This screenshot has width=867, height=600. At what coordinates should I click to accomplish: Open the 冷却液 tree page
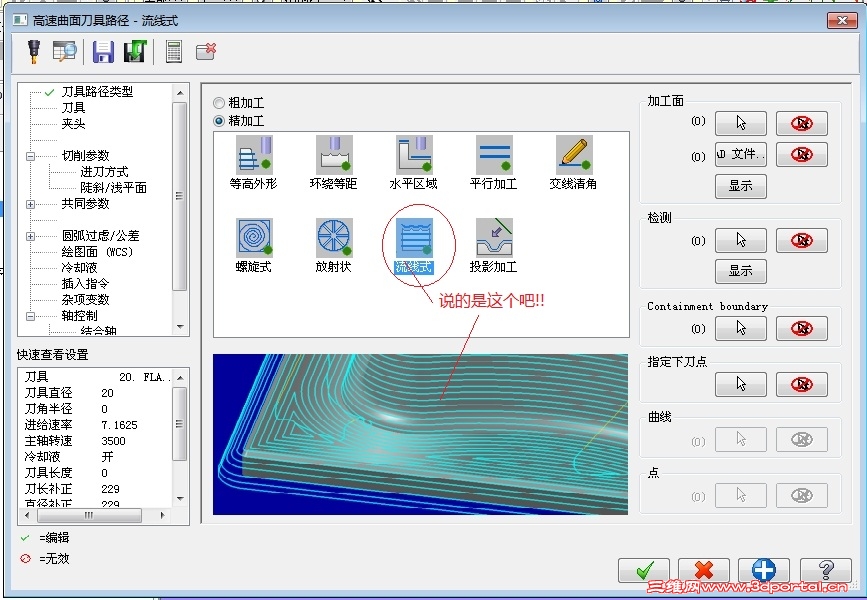[79, 268]
